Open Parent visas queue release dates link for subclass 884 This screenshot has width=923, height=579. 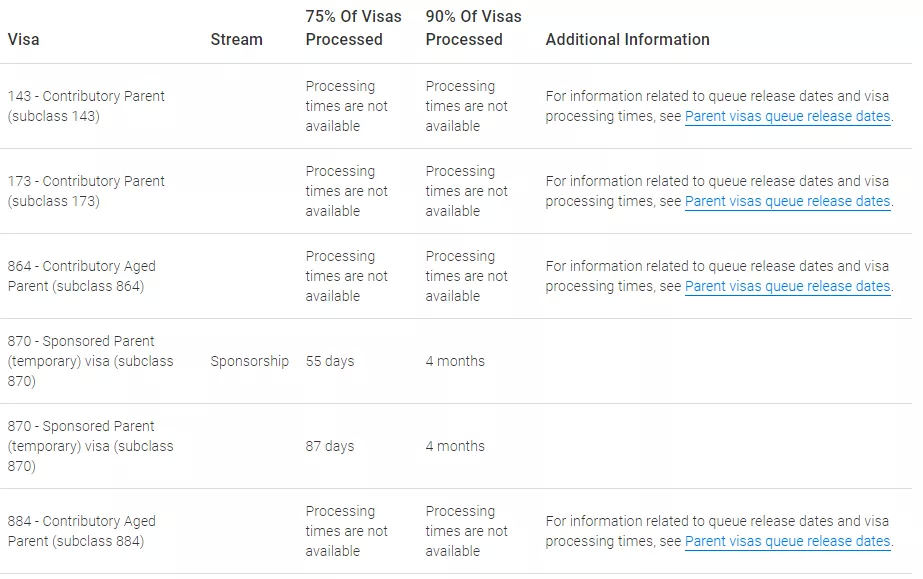pyautogui.click(x=787, y=541)
